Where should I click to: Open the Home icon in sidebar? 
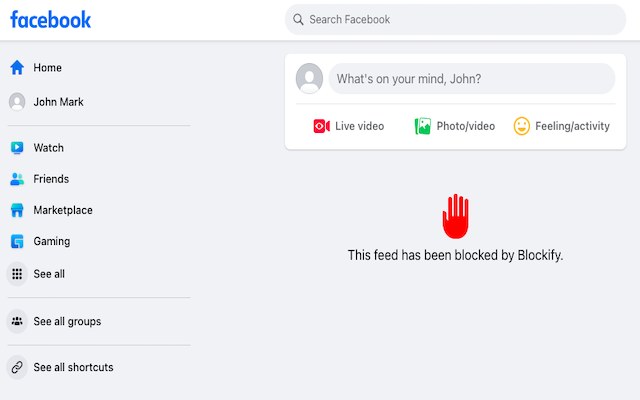pos(17,67)
